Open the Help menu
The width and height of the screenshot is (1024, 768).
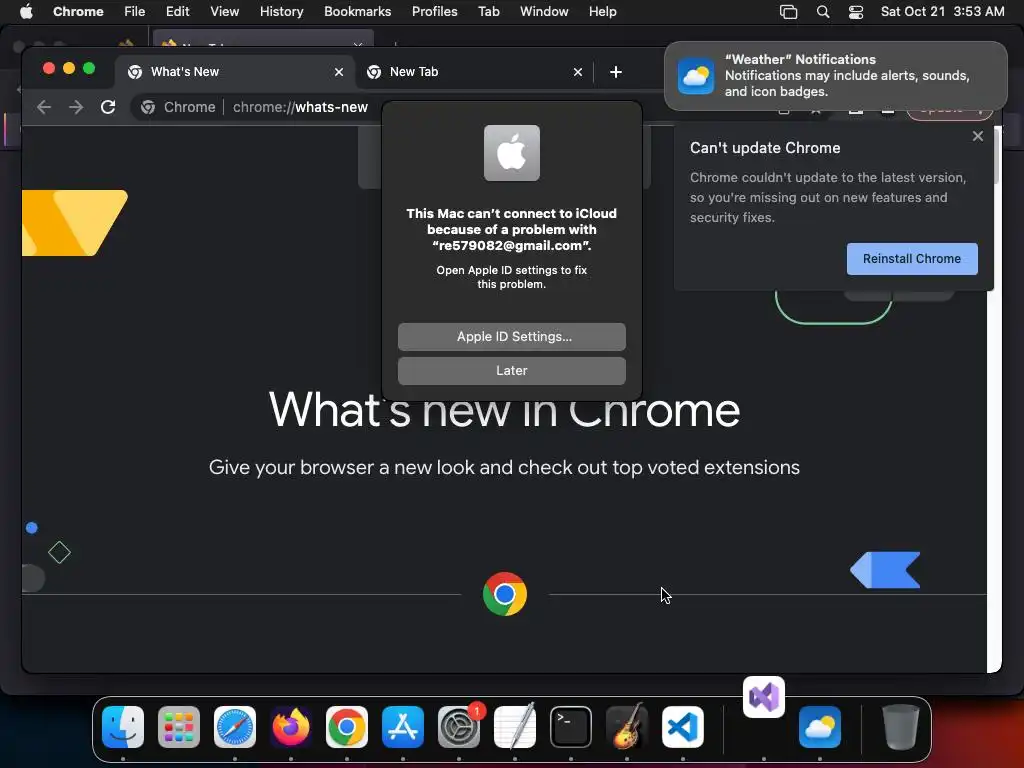tap(602, 12)
